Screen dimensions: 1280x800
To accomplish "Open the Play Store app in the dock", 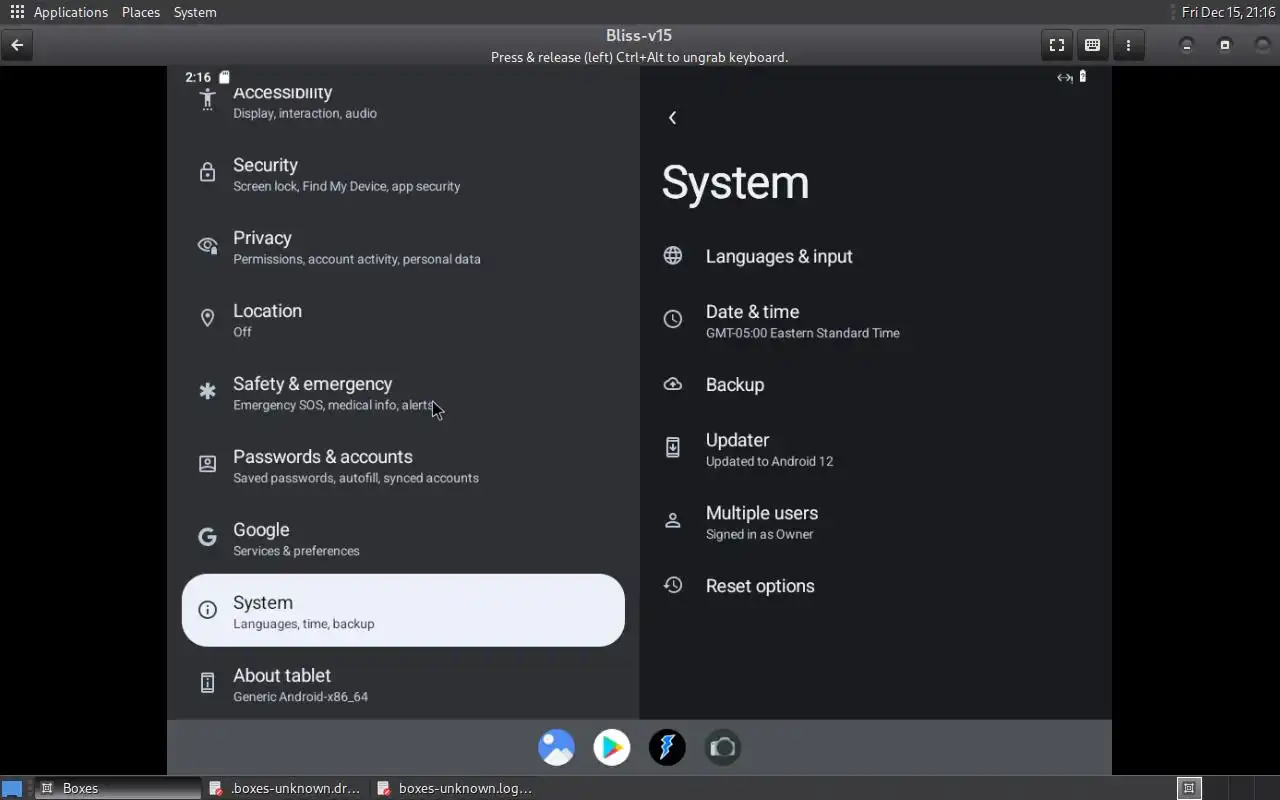I will tap(612, 747).
